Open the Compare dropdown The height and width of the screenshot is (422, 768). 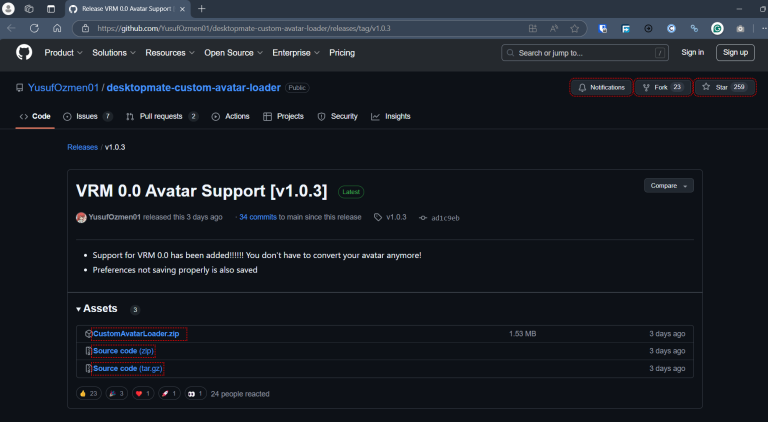[668, 185]
